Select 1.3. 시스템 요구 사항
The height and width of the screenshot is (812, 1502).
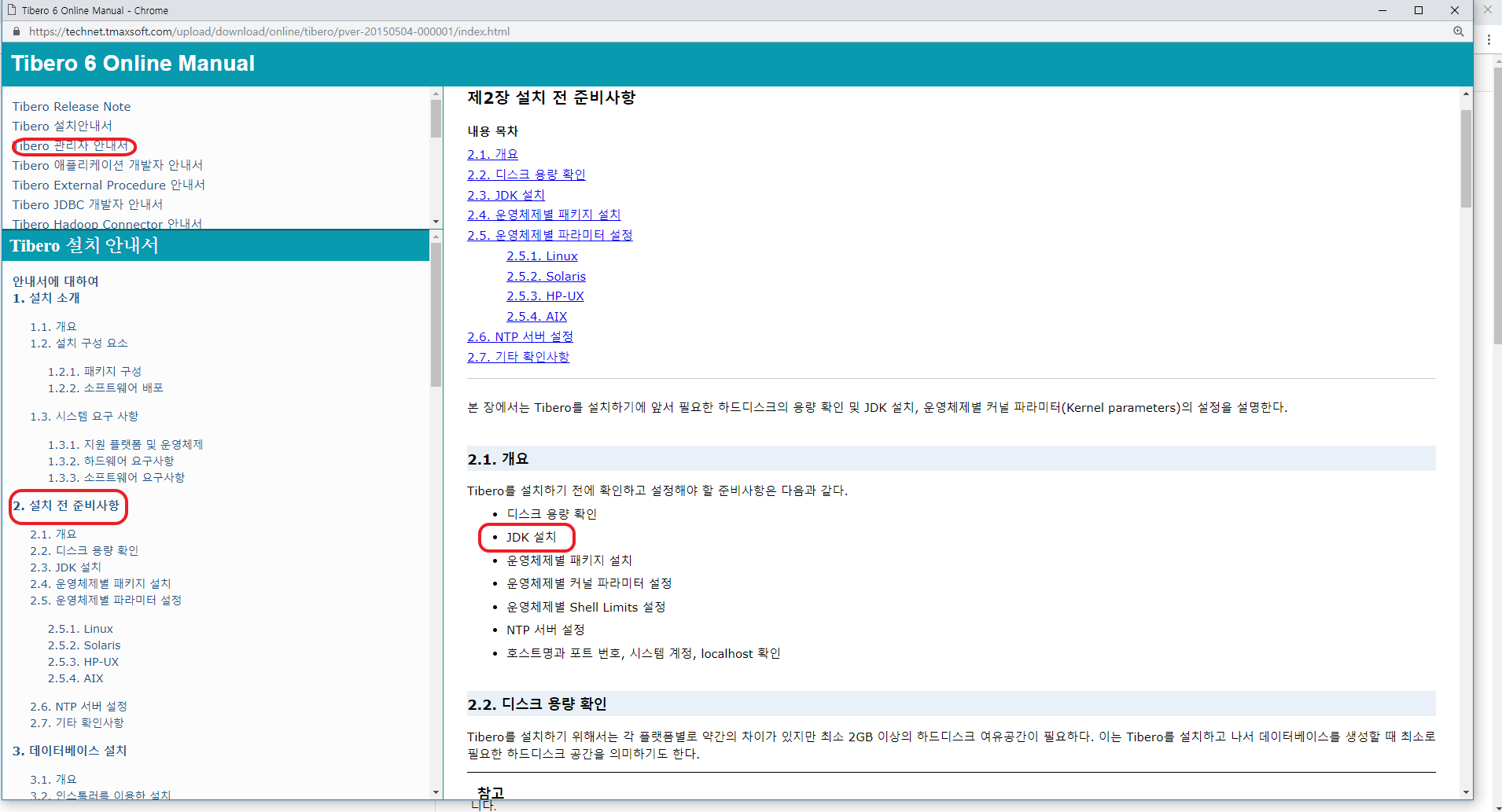(x=84, y=416)
